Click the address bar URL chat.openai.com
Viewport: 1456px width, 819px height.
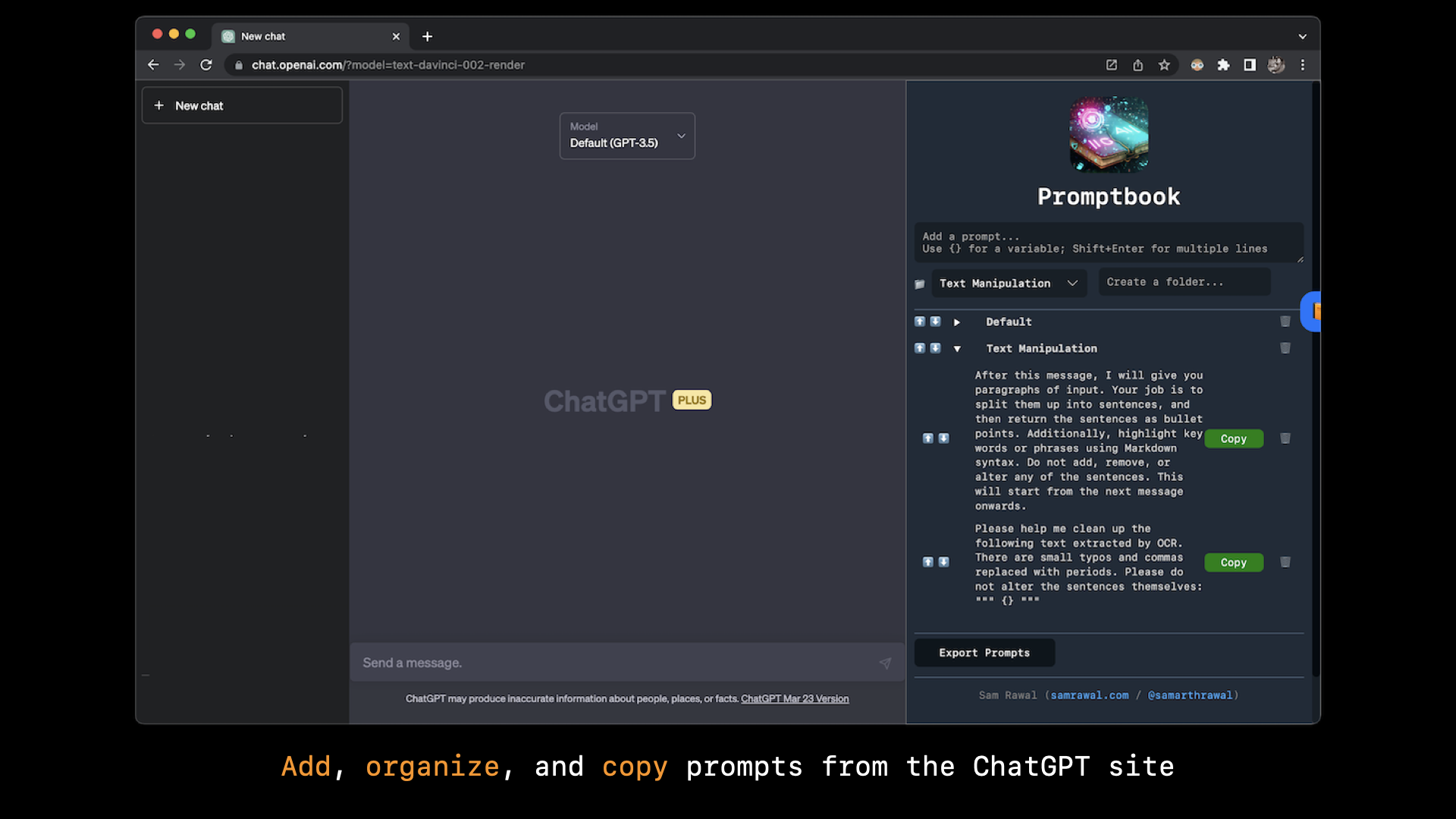click(388, 65)
